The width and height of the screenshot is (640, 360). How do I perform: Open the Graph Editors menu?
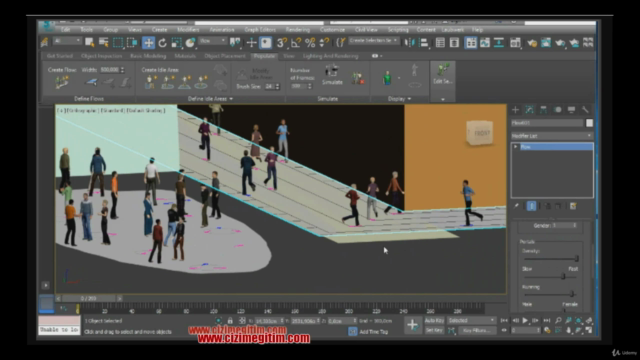click(x=260, y=29)
